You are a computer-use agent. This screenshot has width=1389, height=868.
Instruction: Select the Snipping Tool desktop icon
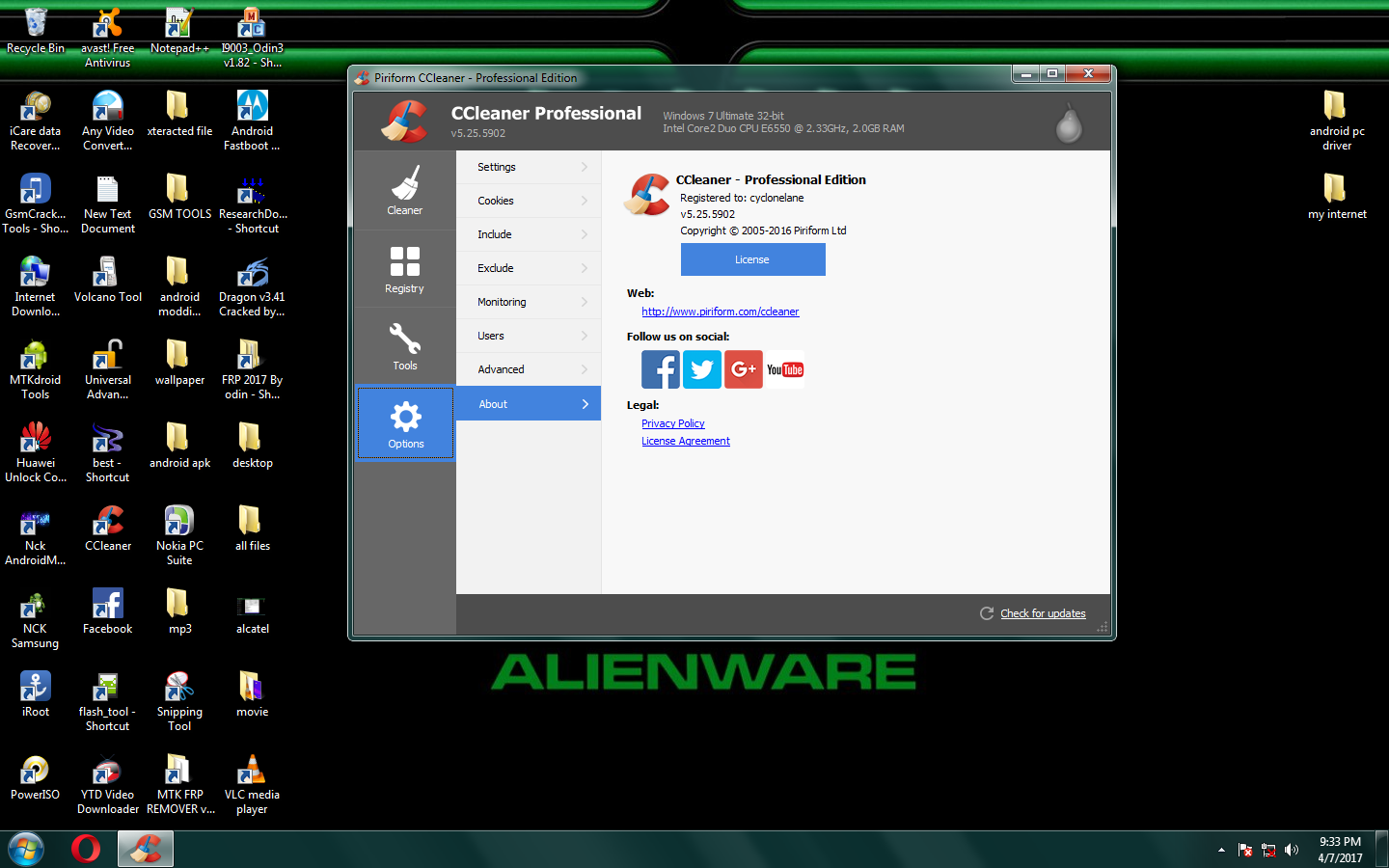[x=179, y=701]
